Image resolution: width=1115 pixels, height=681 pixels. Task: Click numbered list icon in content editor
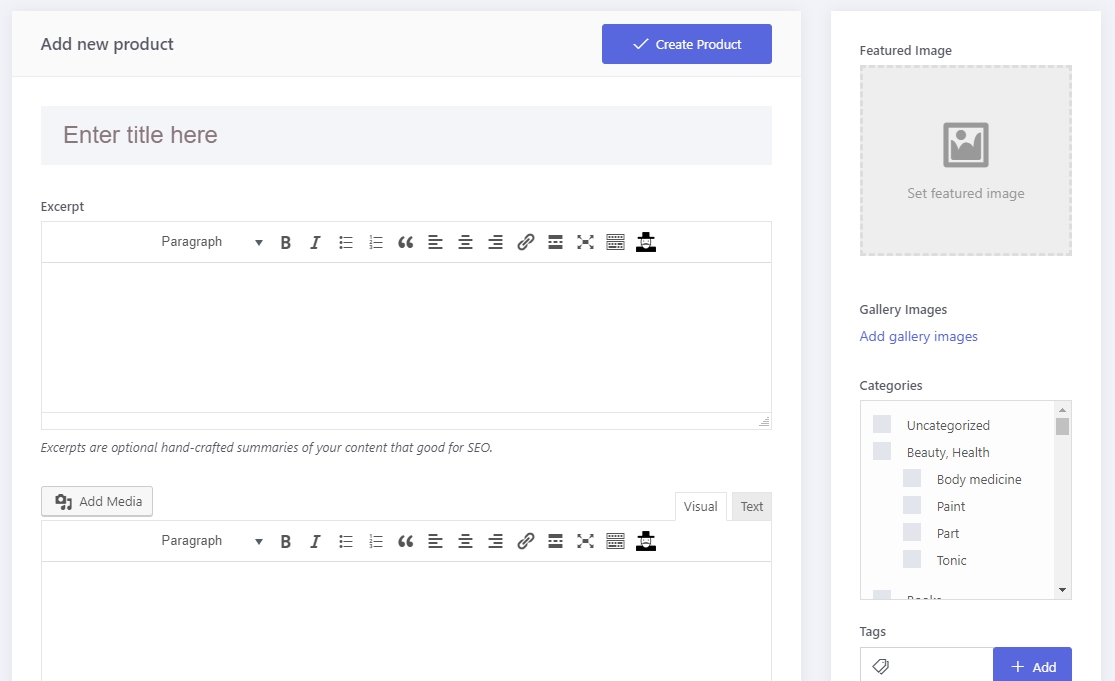pos(376,541)
